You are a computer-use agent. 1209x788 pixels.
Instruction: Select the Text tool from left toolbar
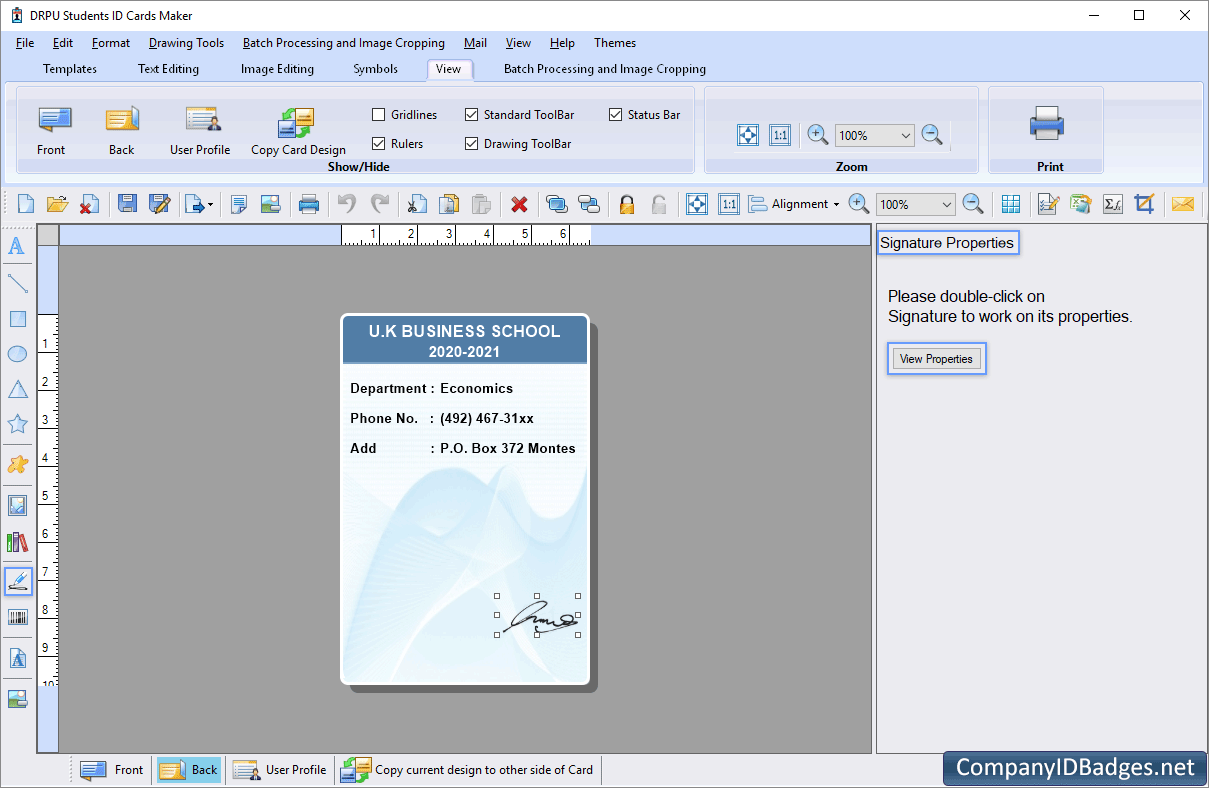tap(17, 246)
